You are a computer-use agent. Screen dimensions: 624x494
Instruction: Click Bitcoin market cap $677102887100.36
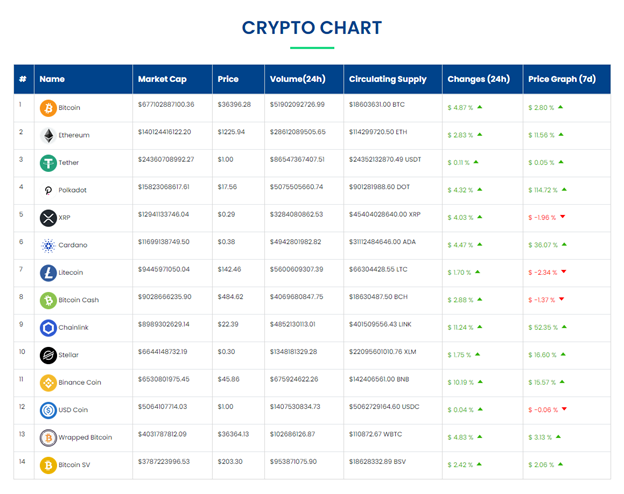tap(166, 105)
